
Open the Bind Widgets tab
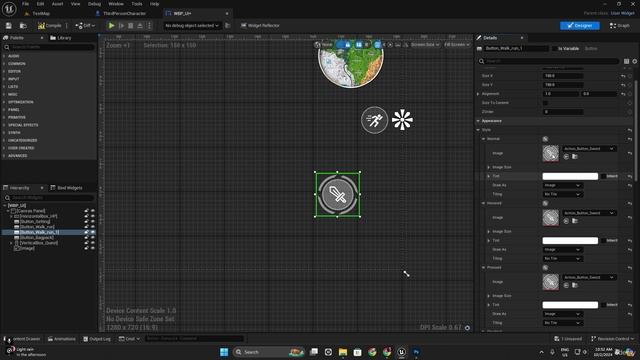coord(66,188)
